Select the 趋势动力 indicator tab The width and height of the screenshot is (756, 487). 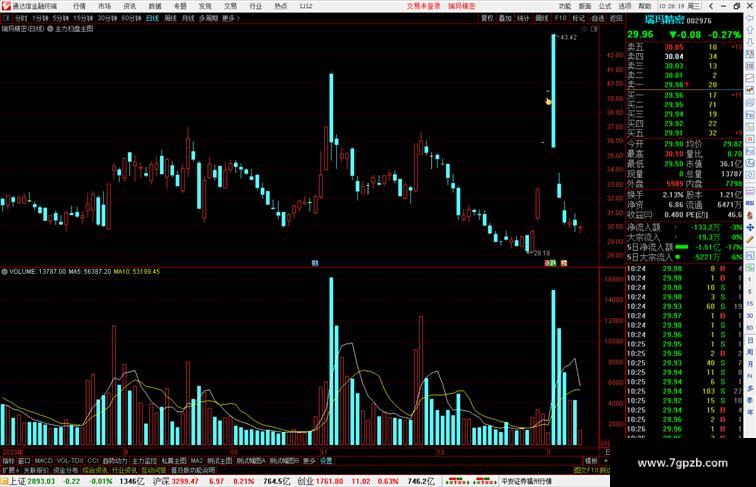pos(115,461)
